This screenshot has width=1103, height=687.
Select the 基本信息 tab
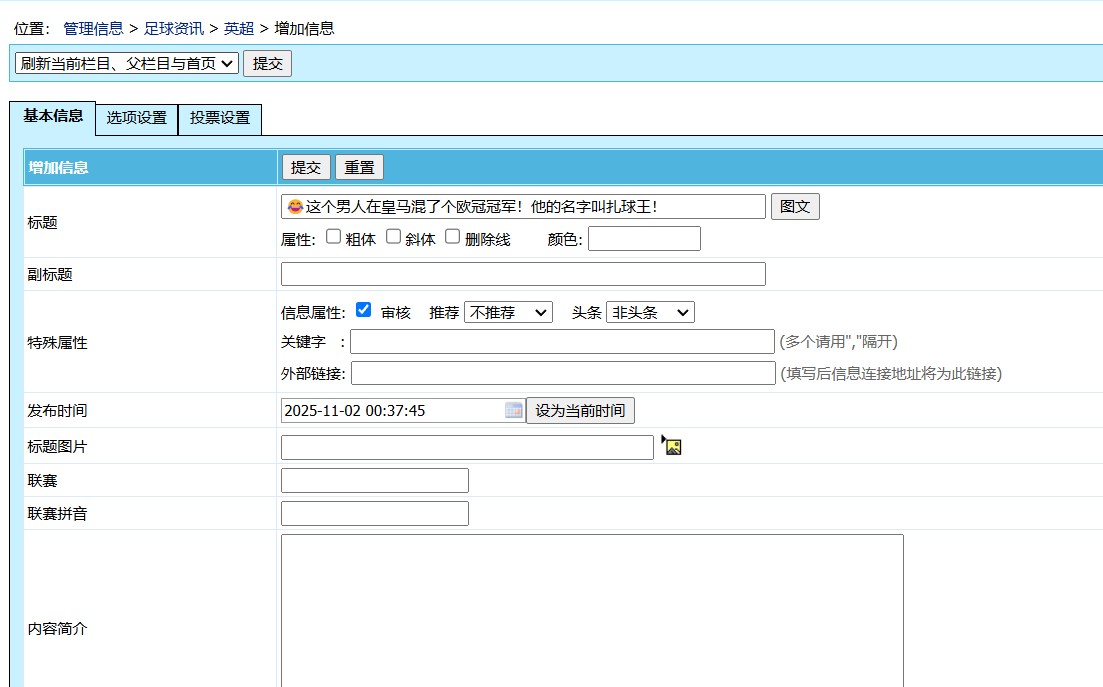click(x=53, y=116)
